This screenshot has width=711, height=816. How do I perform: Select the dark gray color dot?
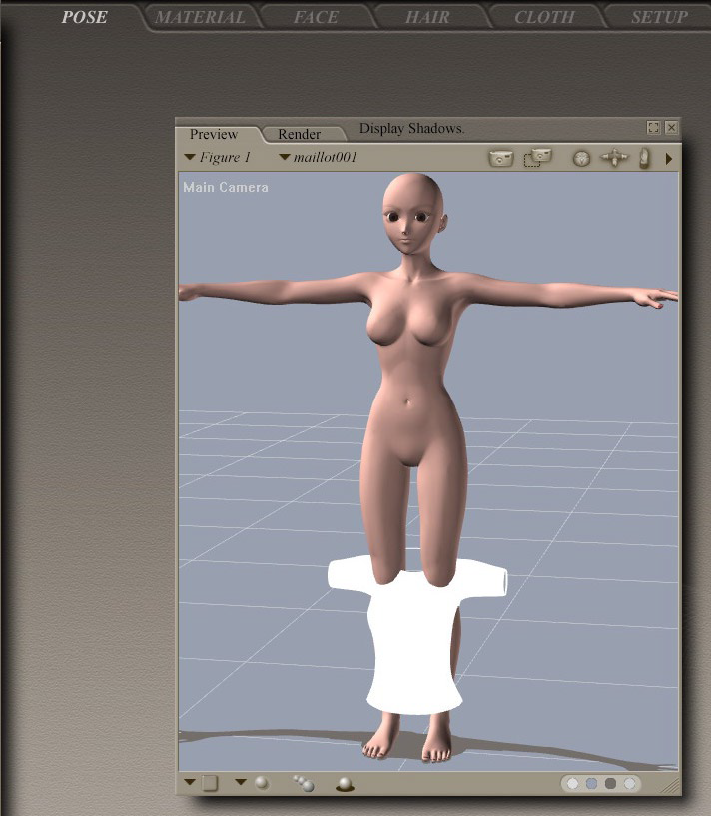point(610,784)
